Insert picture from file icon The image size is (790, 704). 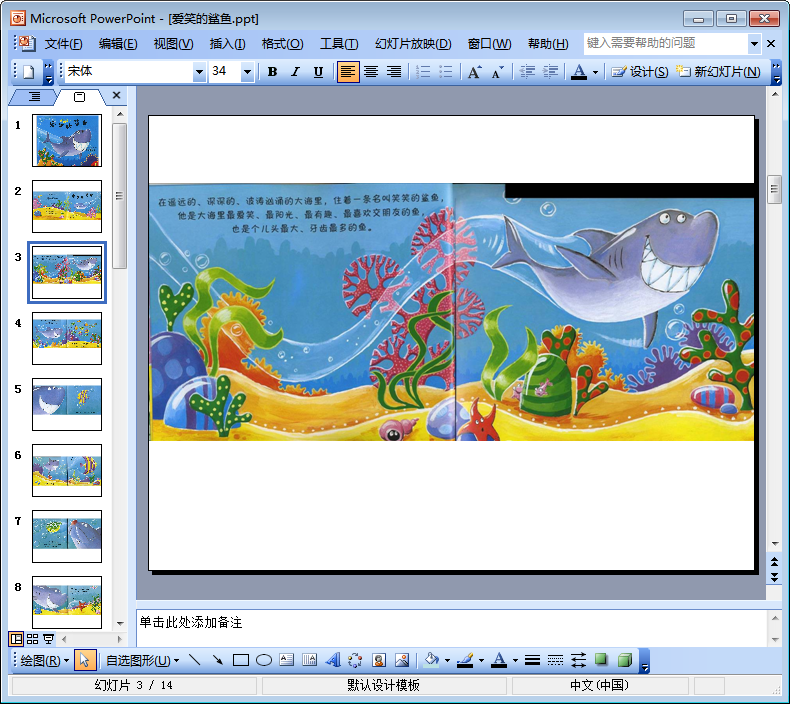click(402, 660)
